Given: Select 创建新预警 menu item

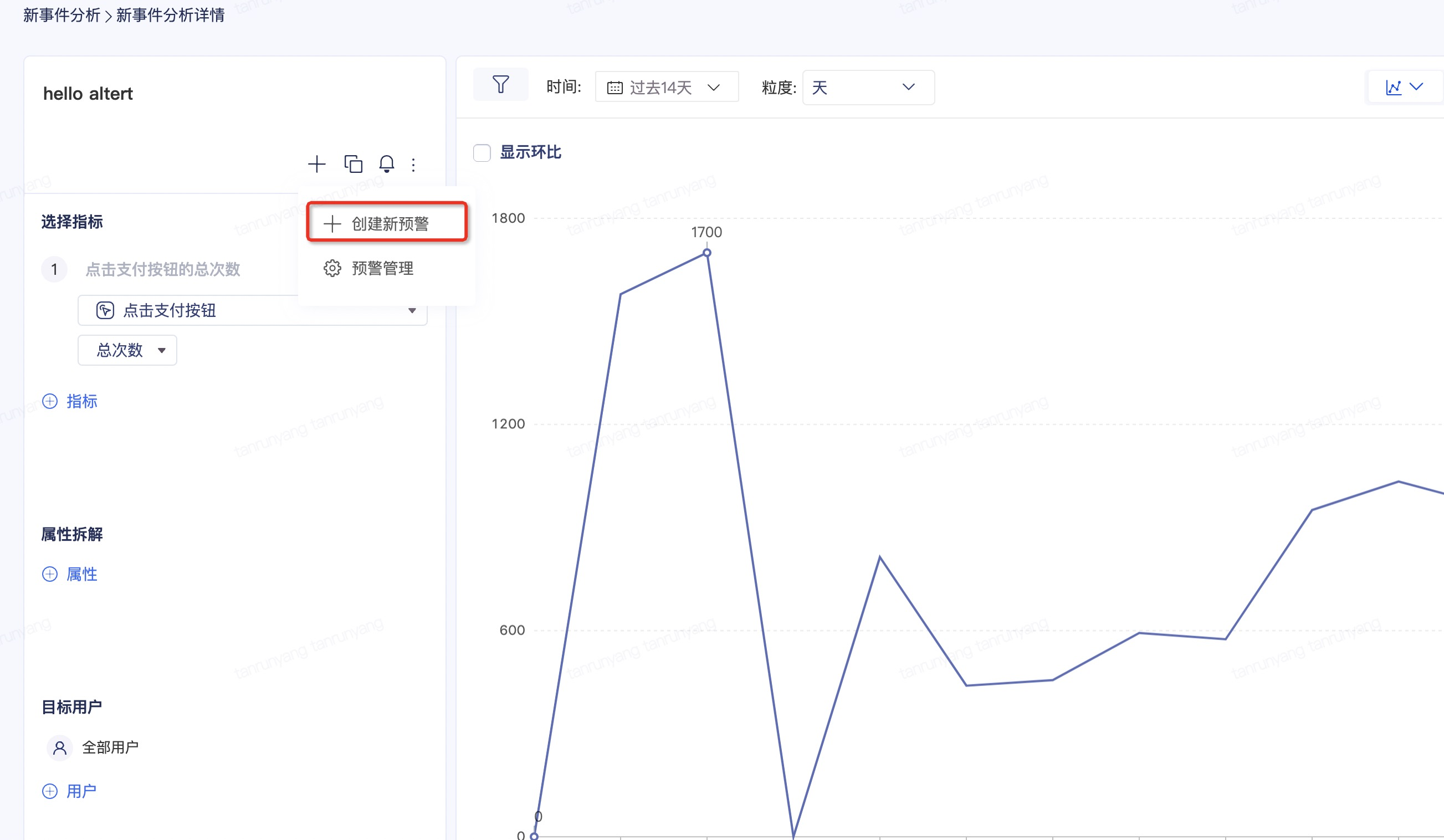Looking at the screenshot, I should [x=387, y=223].
